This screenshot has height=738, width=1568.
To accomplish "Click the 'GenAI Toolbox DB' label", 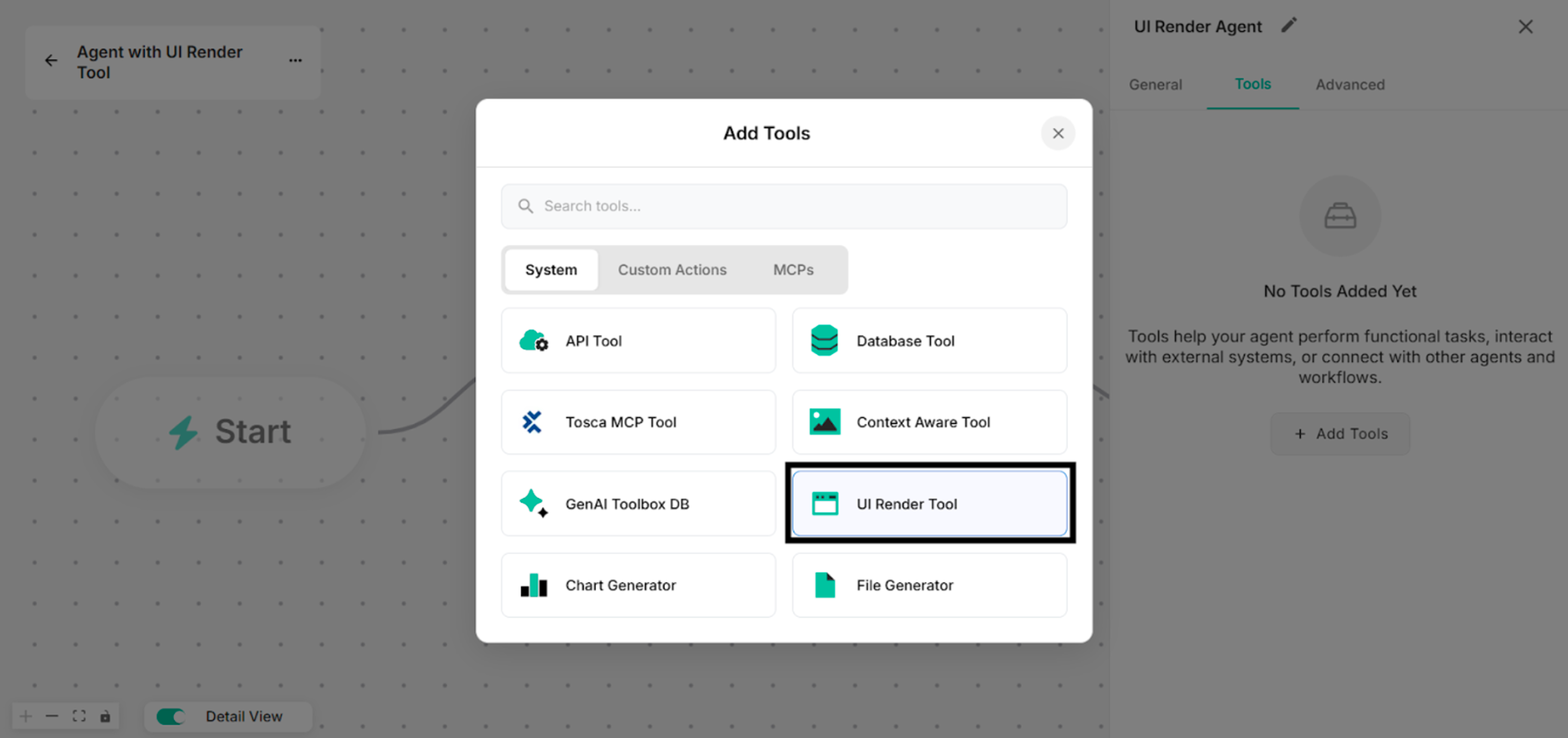I will coord(627,504).
